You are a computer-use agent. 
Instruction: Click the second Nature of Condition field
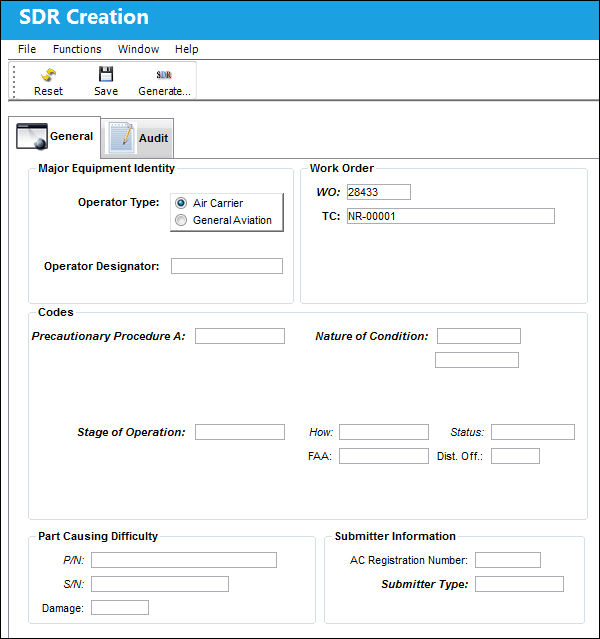477,360
